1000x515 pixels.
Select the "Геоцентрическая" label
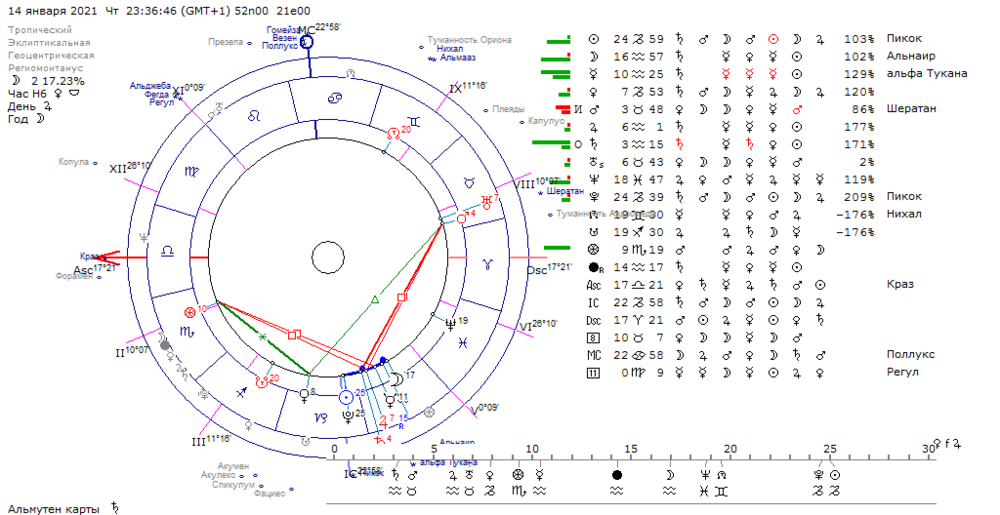click(x=51, y=55)
